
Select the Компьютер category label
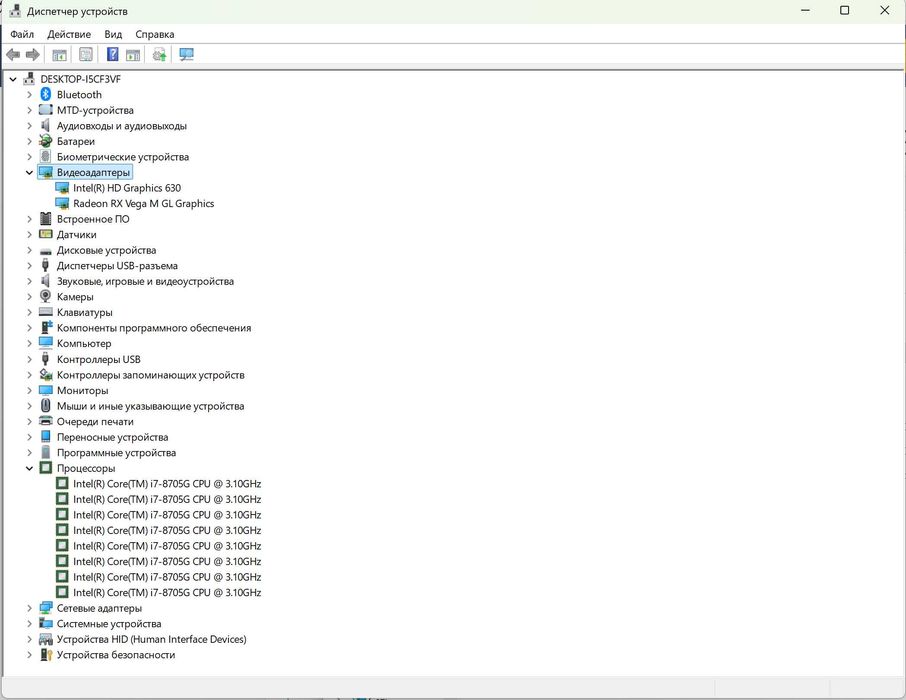click(84, 343)
